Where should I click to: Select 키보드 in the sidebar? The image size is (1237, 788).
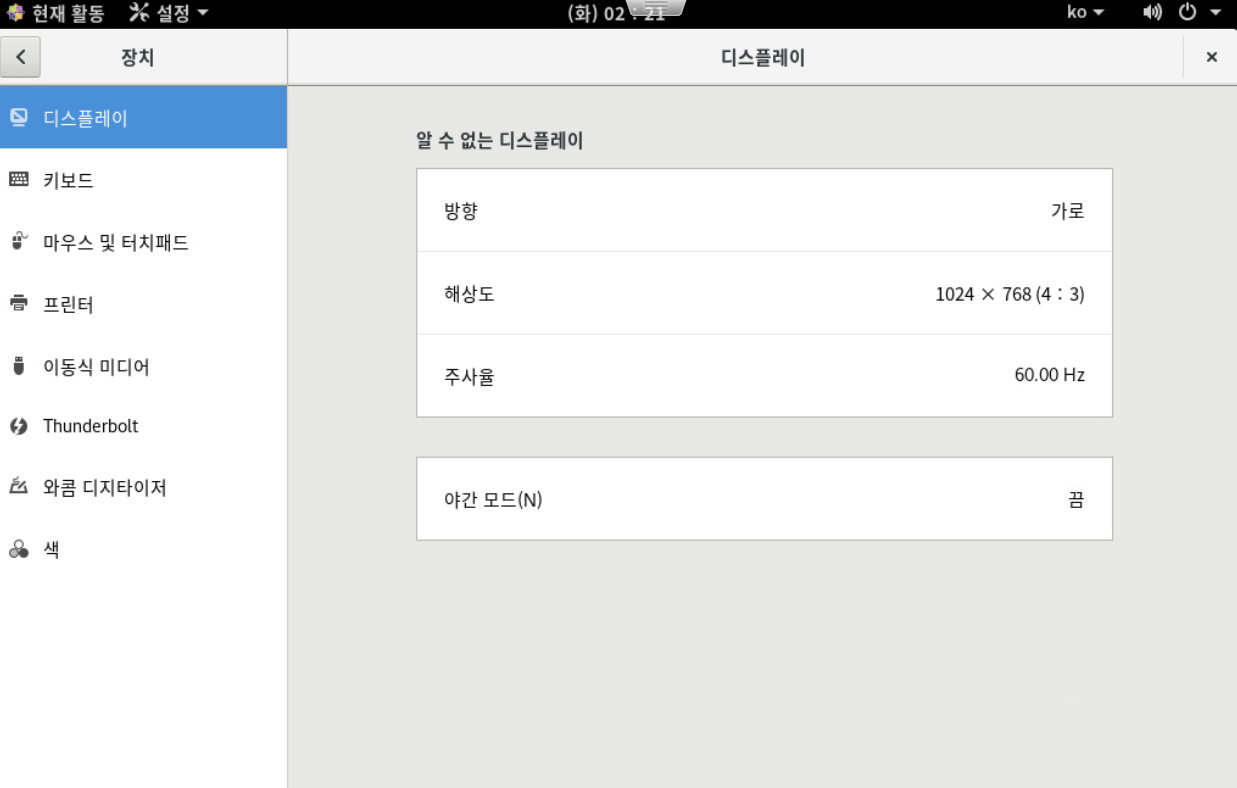[143, 180]
